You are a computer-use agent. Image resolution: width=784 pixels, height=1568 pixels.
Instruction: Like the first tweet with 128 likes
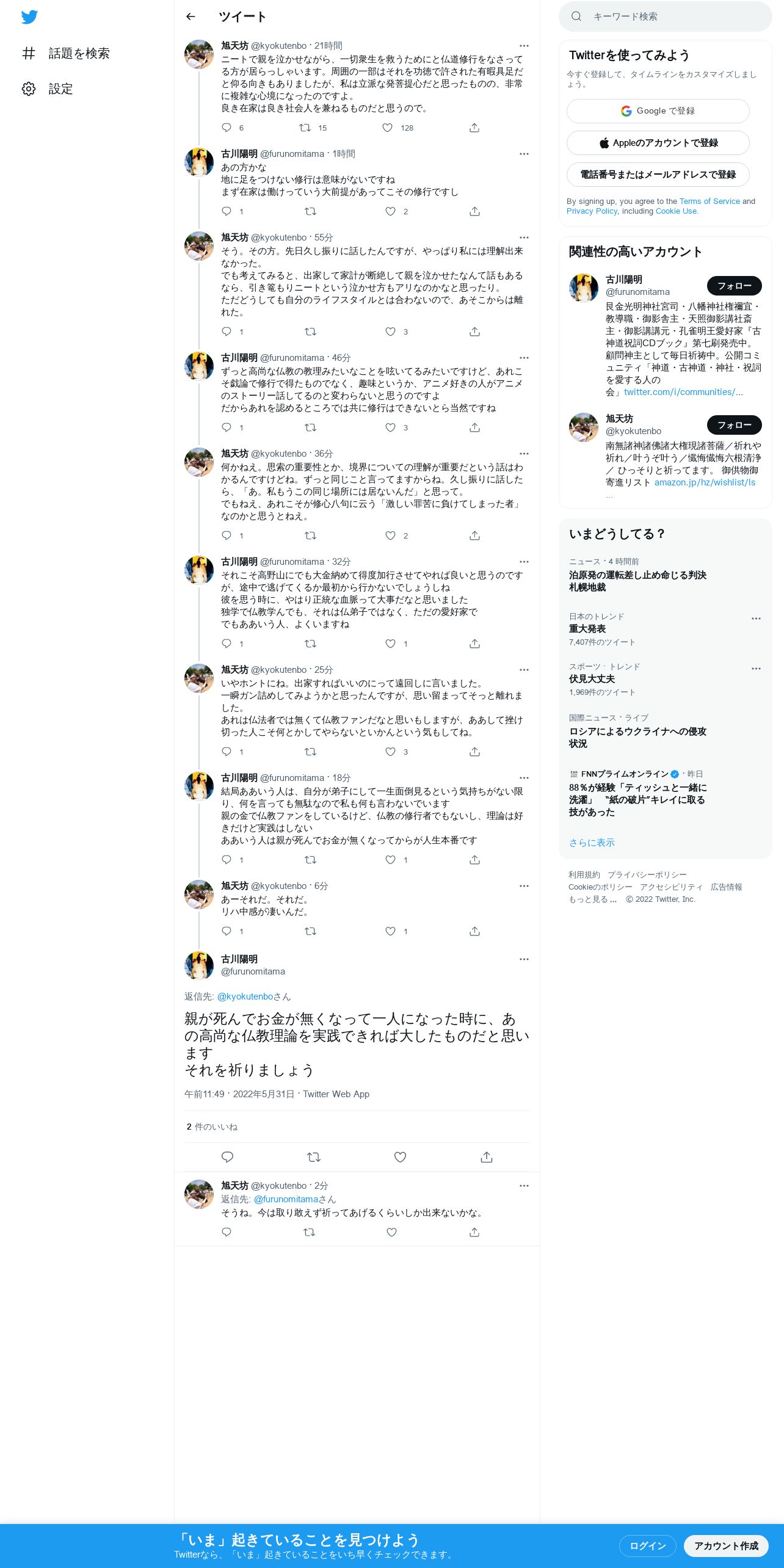point(387,128)
